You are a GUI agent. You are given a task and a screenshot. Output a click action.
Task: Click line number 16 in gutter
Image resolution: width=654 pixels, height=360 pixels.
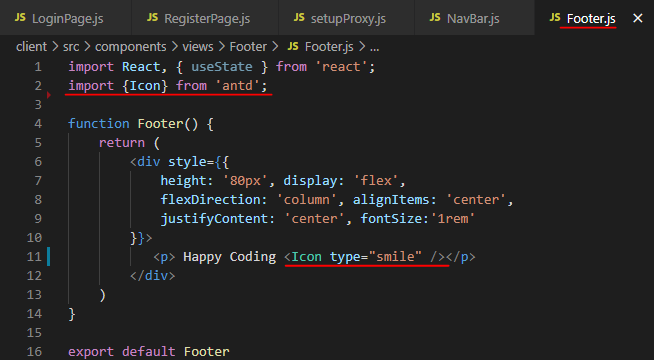[x=34, y=351]
